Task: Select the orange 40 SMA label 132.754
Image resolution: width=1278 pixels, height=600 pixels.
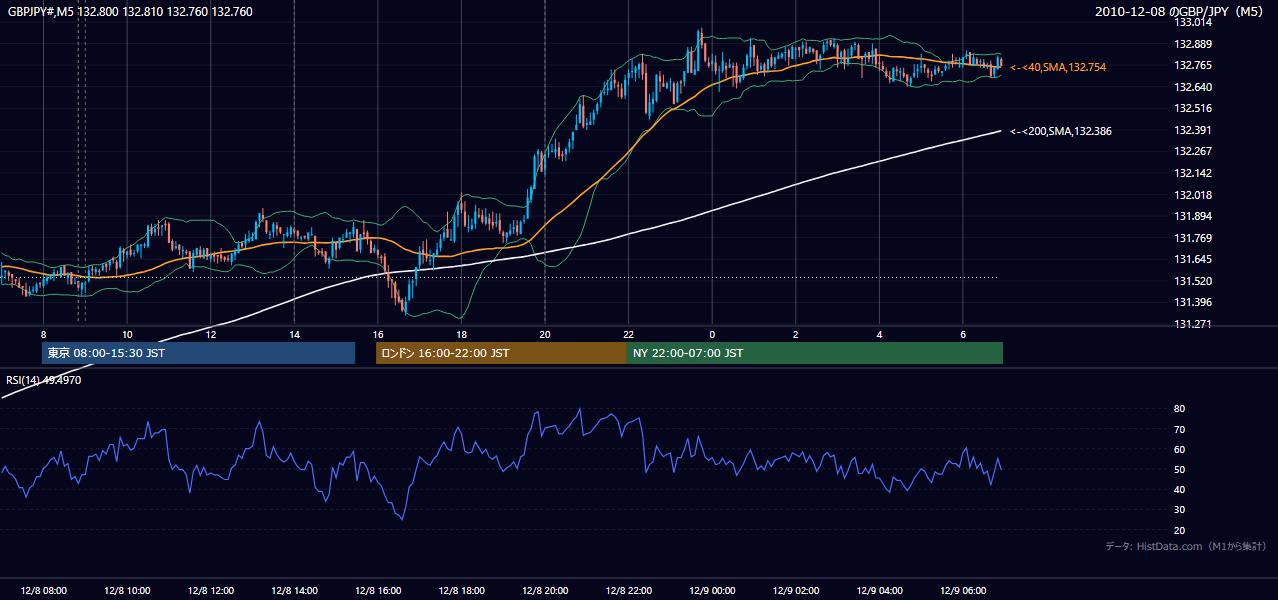Action: 1058,67
